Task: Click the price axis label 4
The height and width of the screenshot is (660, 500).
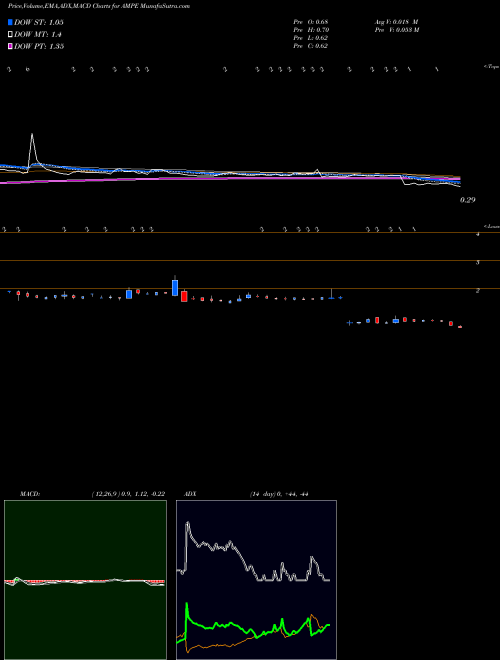Action: coord(478,234)
